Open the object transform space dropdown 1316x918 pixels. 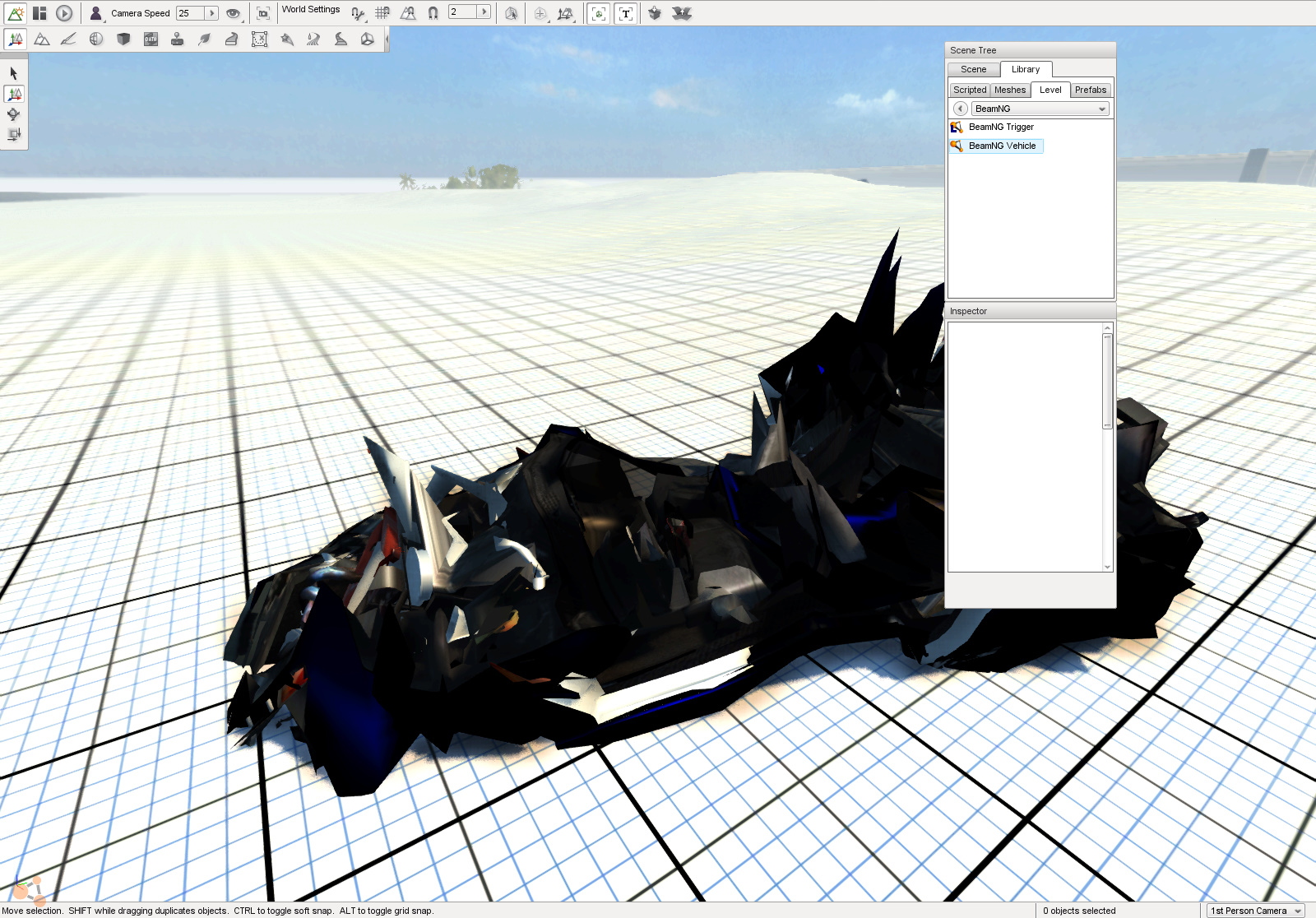(x=566, y=13)
